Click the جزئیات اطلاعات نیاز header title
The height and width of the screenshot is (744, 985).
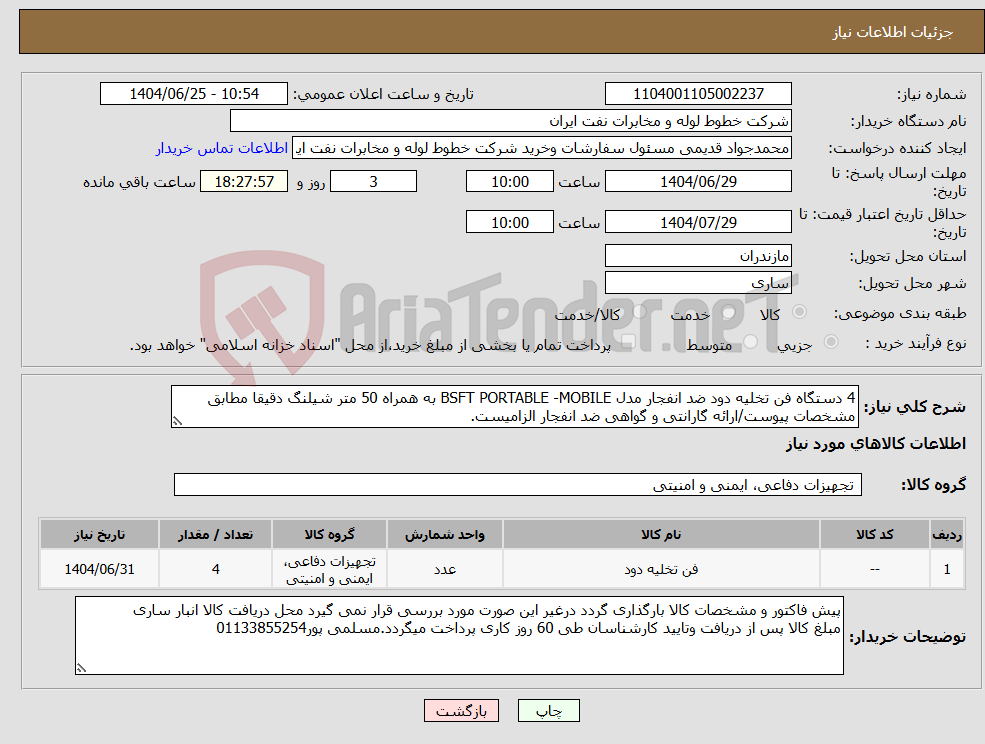coord(893,32)
